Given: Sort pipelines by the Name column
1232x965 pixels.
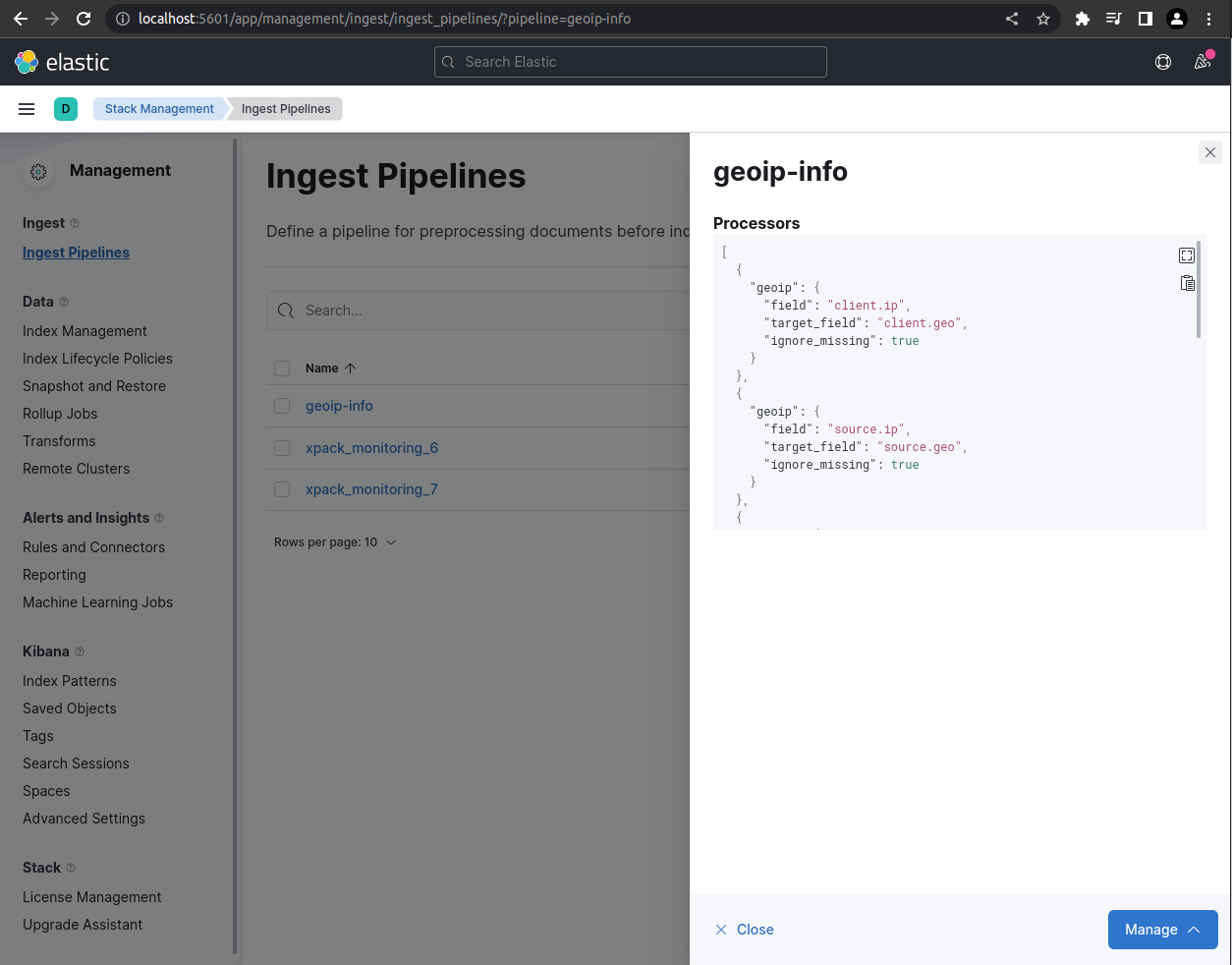Looking at the screenshot, I should coord(330,369).
